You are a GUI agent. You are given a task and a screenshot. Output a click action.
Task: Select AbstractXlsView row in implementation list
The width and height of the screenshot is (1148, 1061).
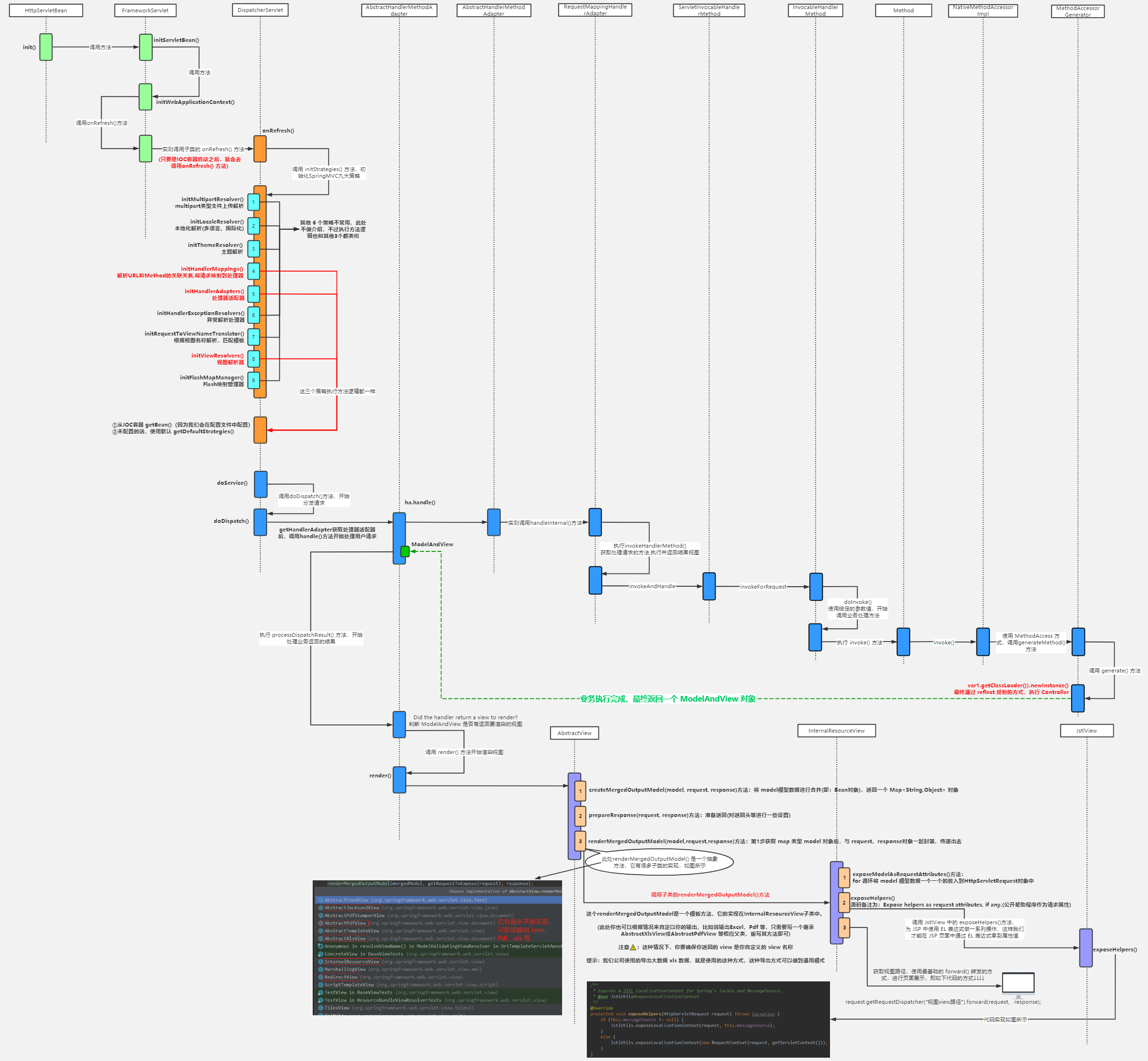(x=438, y=939)
